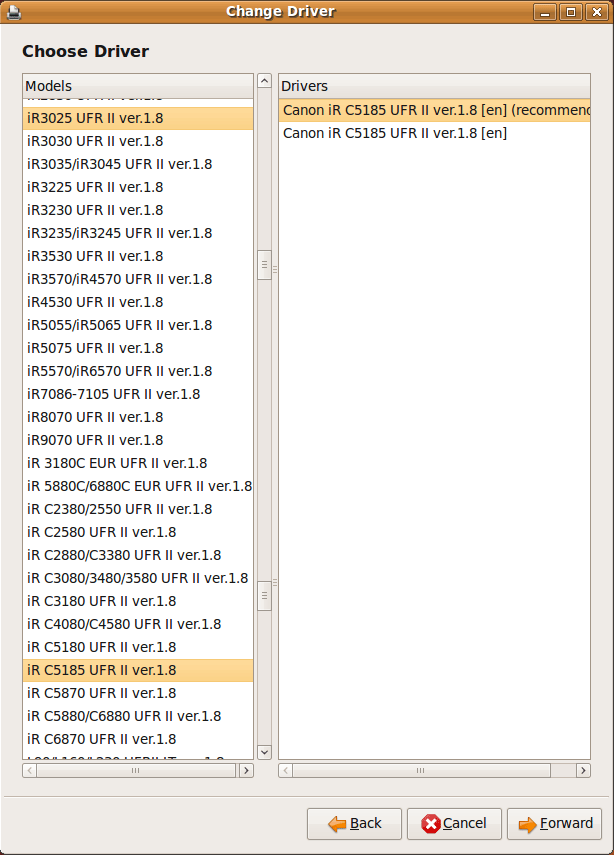This screenshot has height=855, width=614.
Task: Choose iR5570/iR6570 UFR II ver.1.8
Action: click(x=138, y=371)
